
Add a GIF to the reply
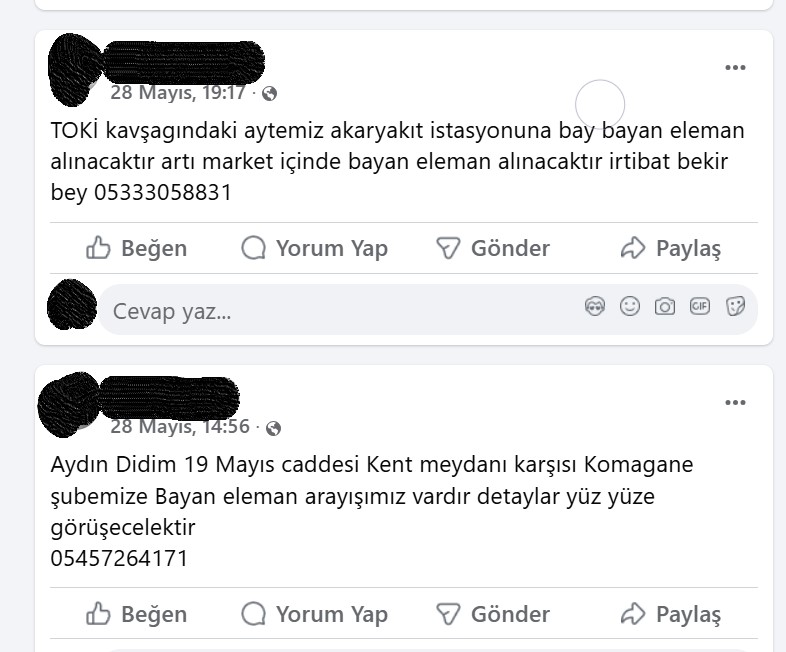(700, 306)
